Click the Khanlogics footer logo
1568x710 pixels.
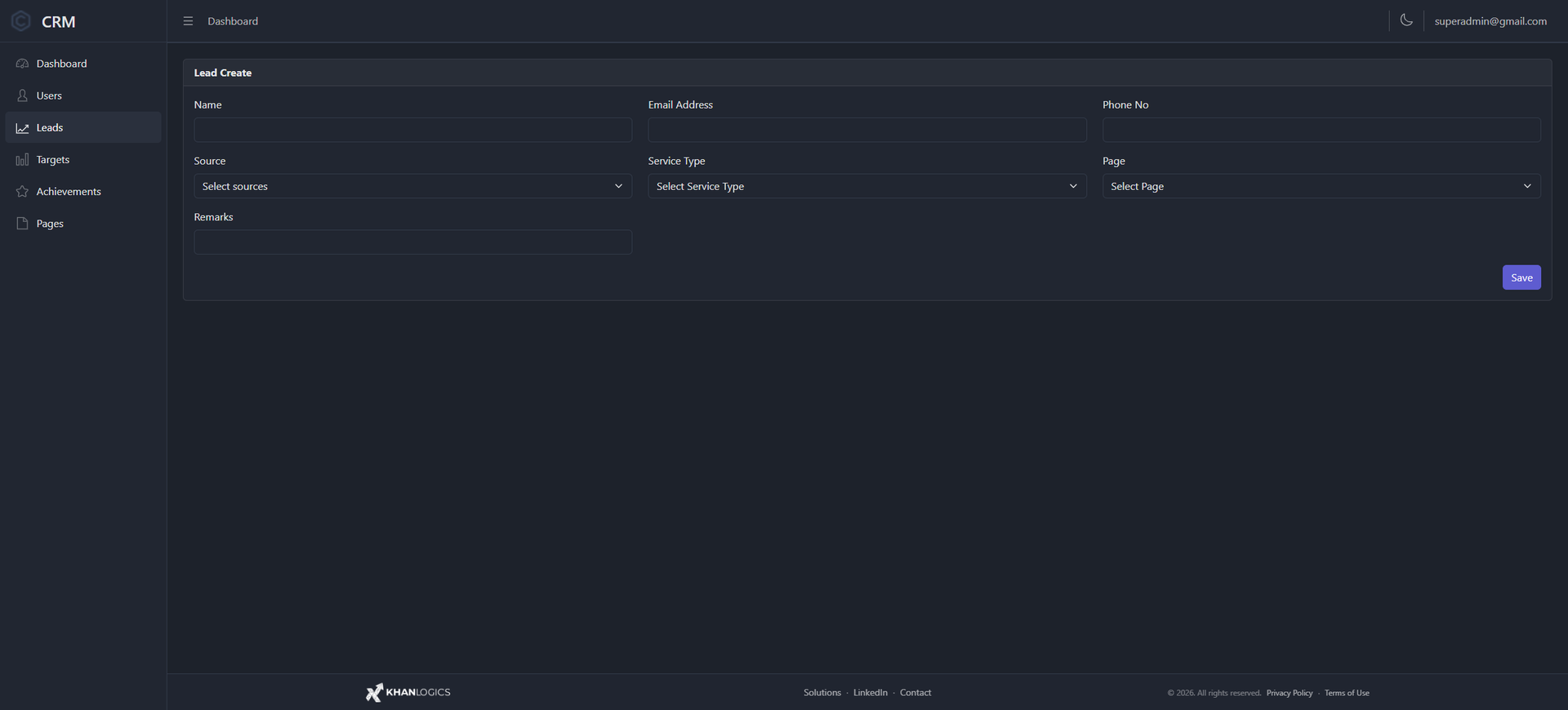point(408,692)
